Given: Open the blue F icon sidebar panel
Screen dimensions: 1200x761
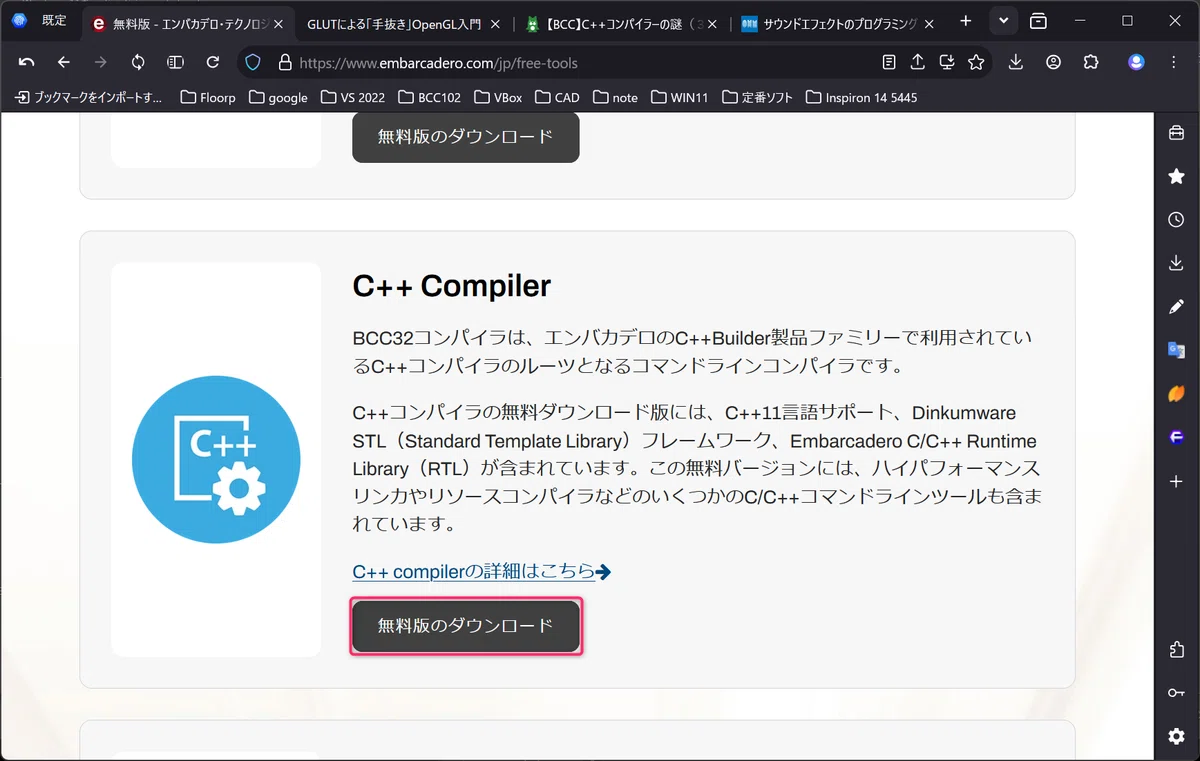Looking at the screenshot, I should tap(1176, 437).
